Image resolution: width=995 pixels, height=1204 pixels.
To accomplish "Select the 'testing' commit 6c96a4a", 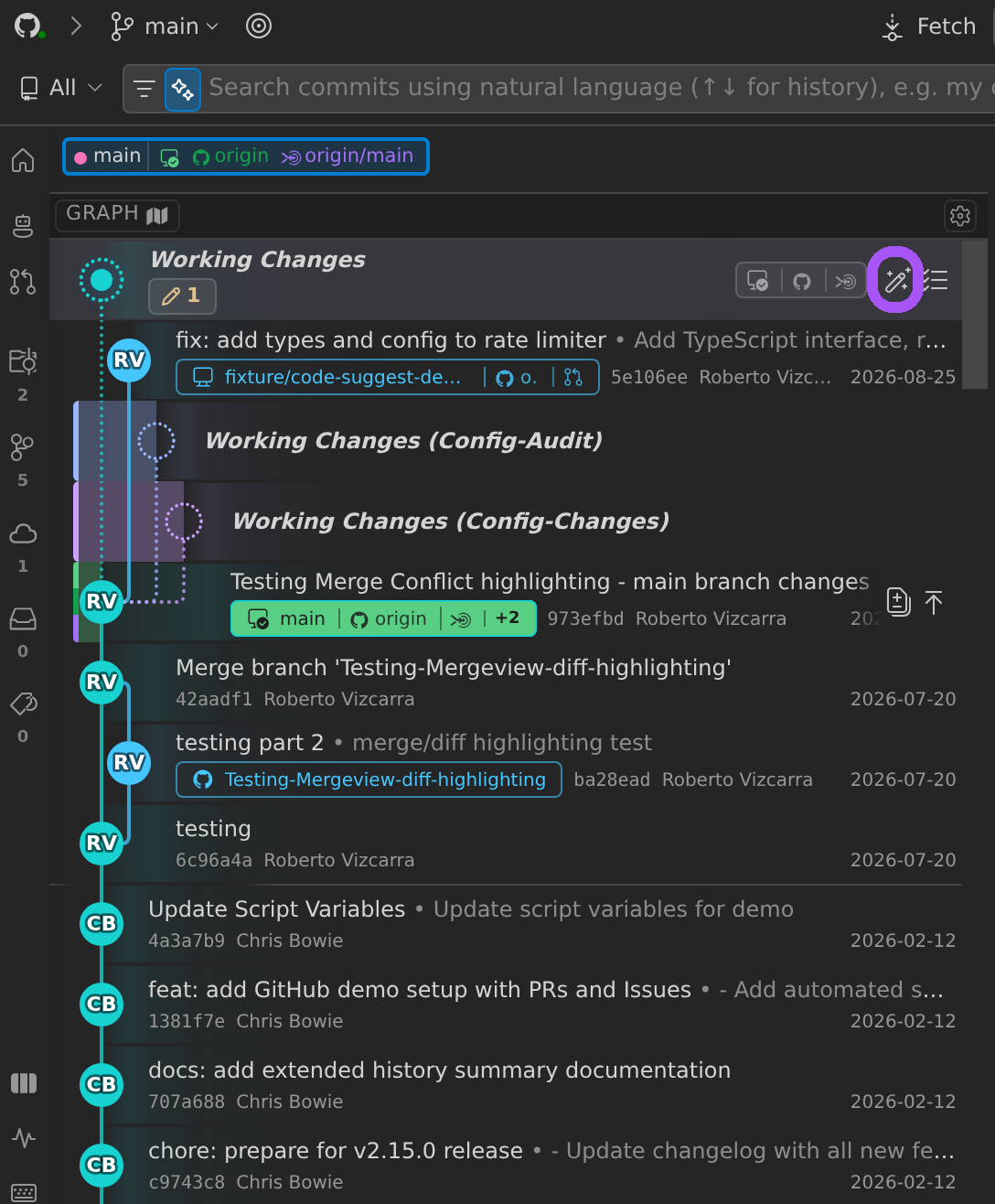I will [506, 844].
